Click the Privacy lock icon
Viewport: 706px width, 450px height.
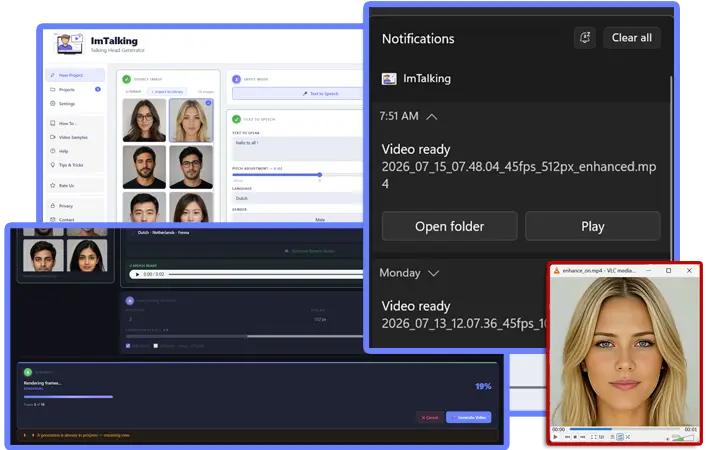53,205
